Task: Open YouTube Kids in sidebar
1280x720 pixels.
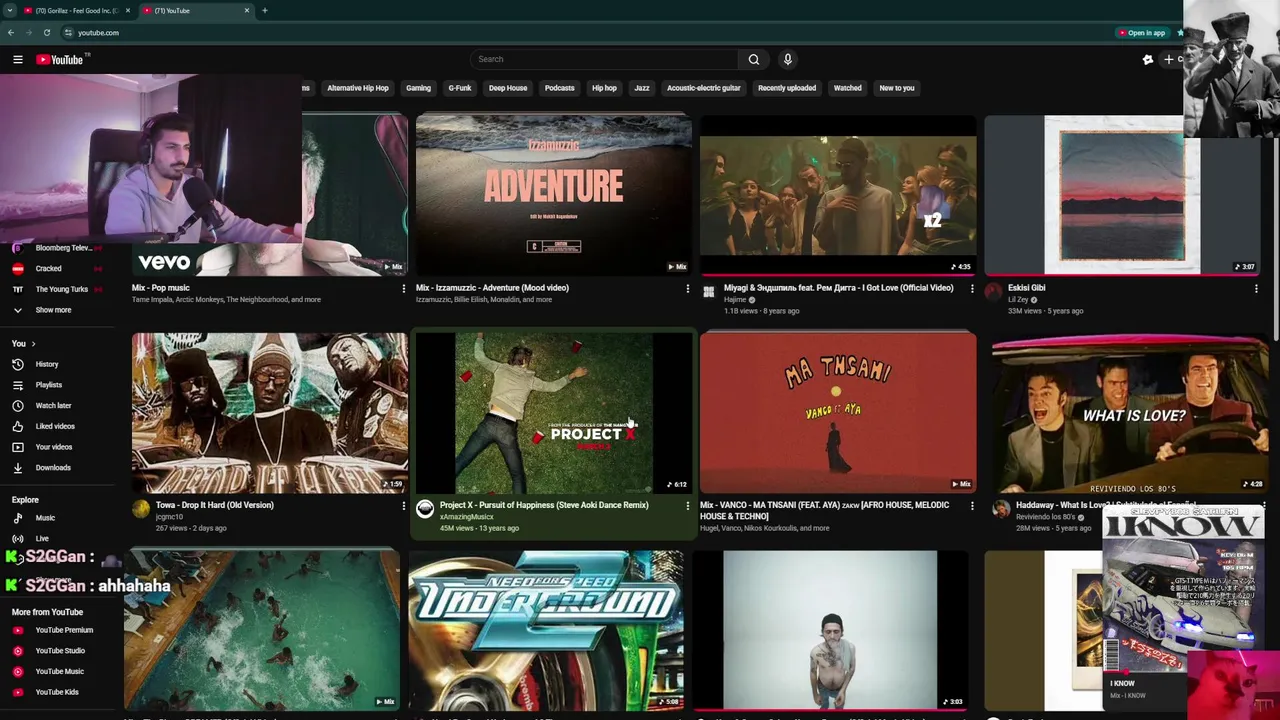Action: (x=57, y=692)
